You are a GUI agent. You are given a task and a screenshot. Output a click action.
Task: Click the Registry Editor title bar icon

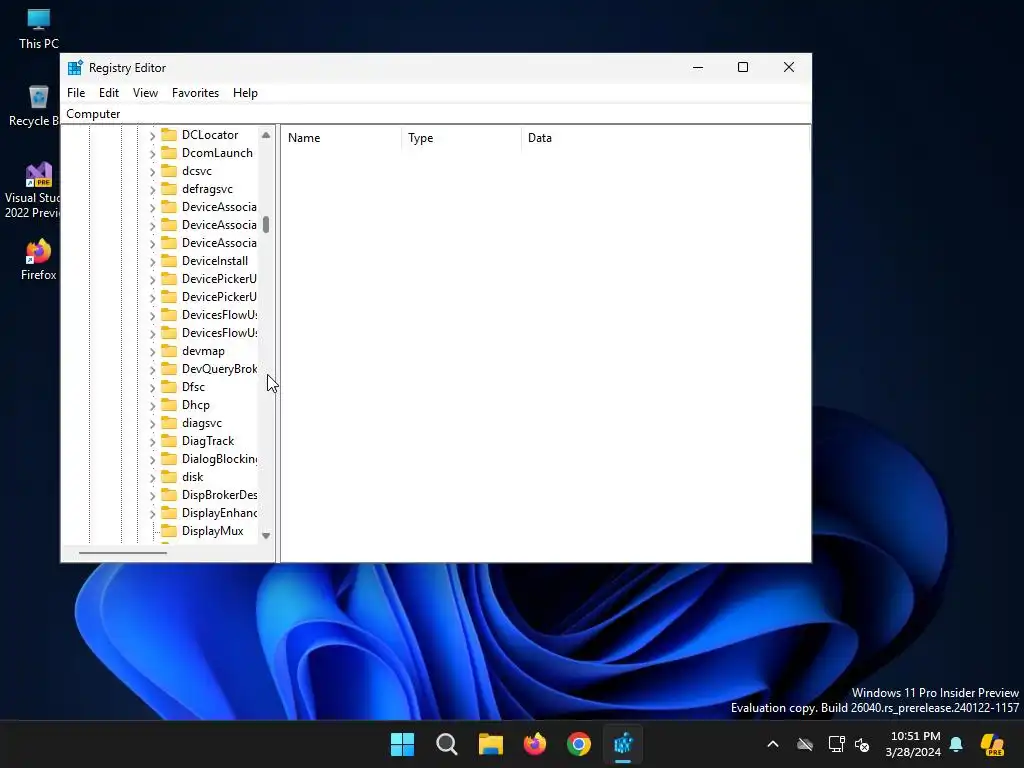pyautogui.click(x=76, y=68)
